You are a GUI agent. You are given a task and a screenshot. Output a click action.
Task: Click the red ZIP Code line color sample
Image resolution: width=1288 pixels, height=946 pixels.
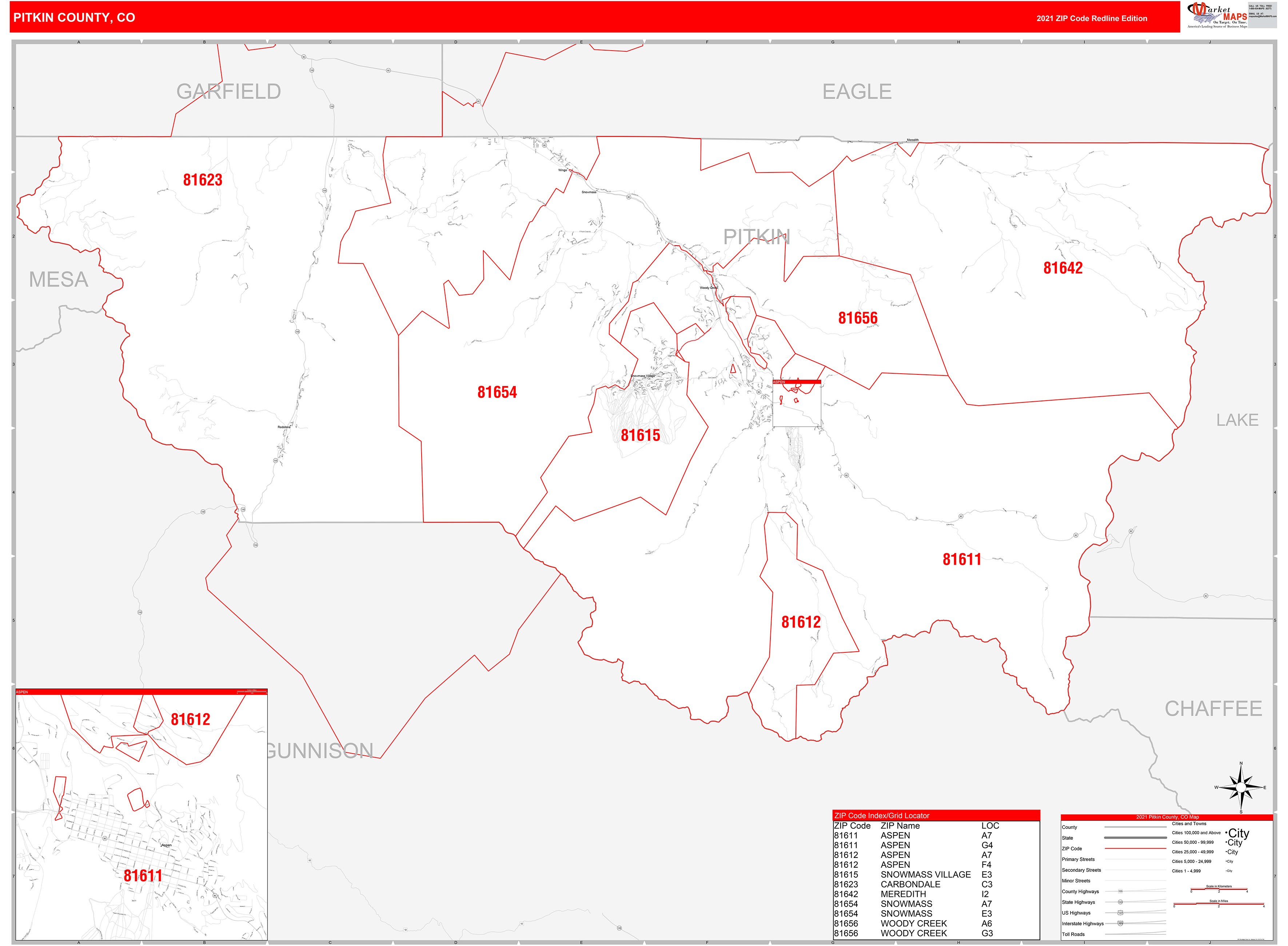1135,848
